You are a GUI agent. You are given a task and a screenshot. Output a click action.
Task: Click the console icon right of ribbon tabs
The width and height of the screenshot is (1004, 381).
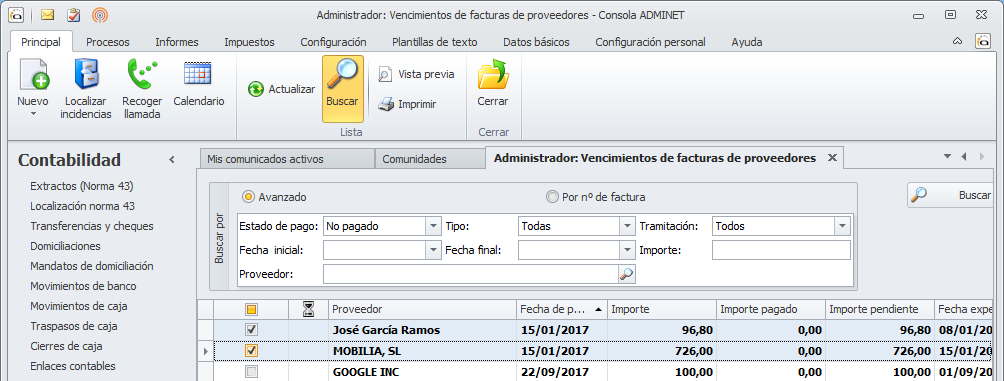(x=983, y=42)
